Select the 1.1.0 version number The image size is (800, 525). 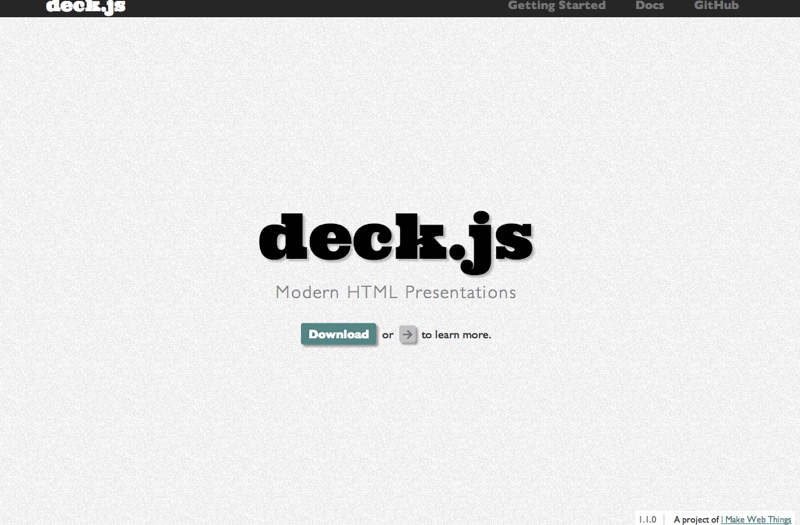click(x=647, y=519)
